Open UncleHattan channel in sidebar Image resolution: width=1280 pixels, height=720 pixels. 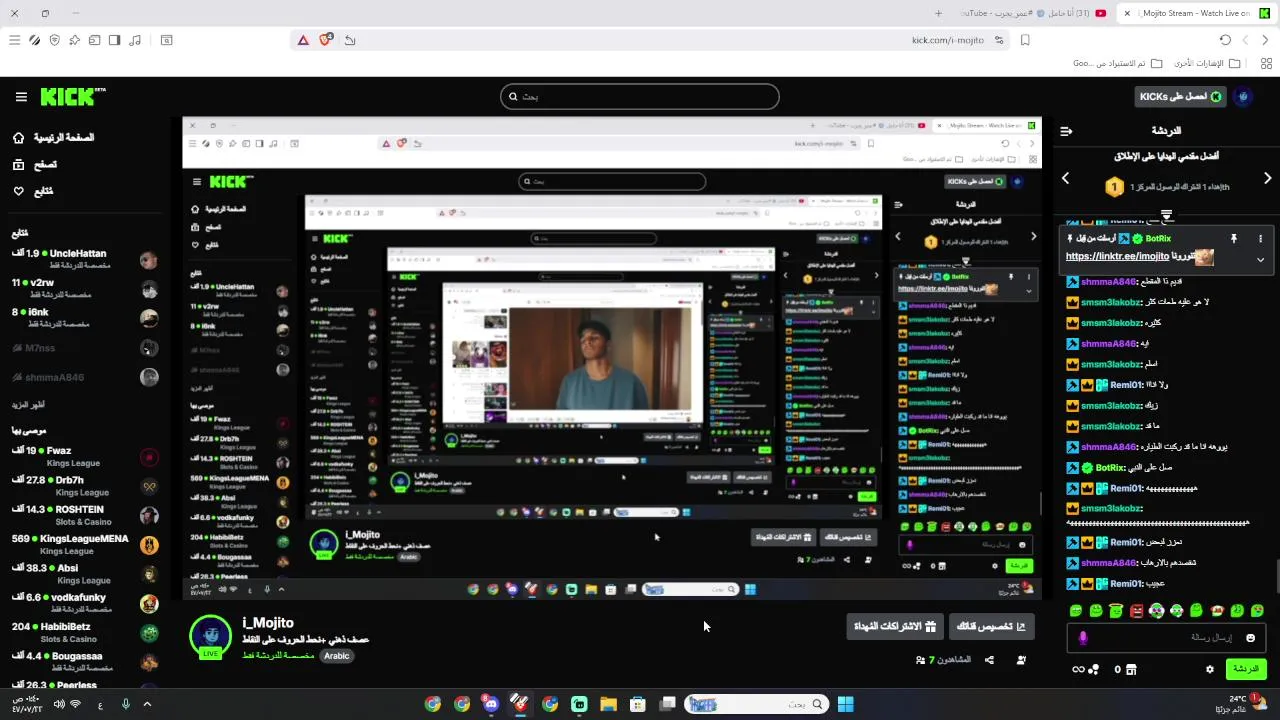[84, 259]
